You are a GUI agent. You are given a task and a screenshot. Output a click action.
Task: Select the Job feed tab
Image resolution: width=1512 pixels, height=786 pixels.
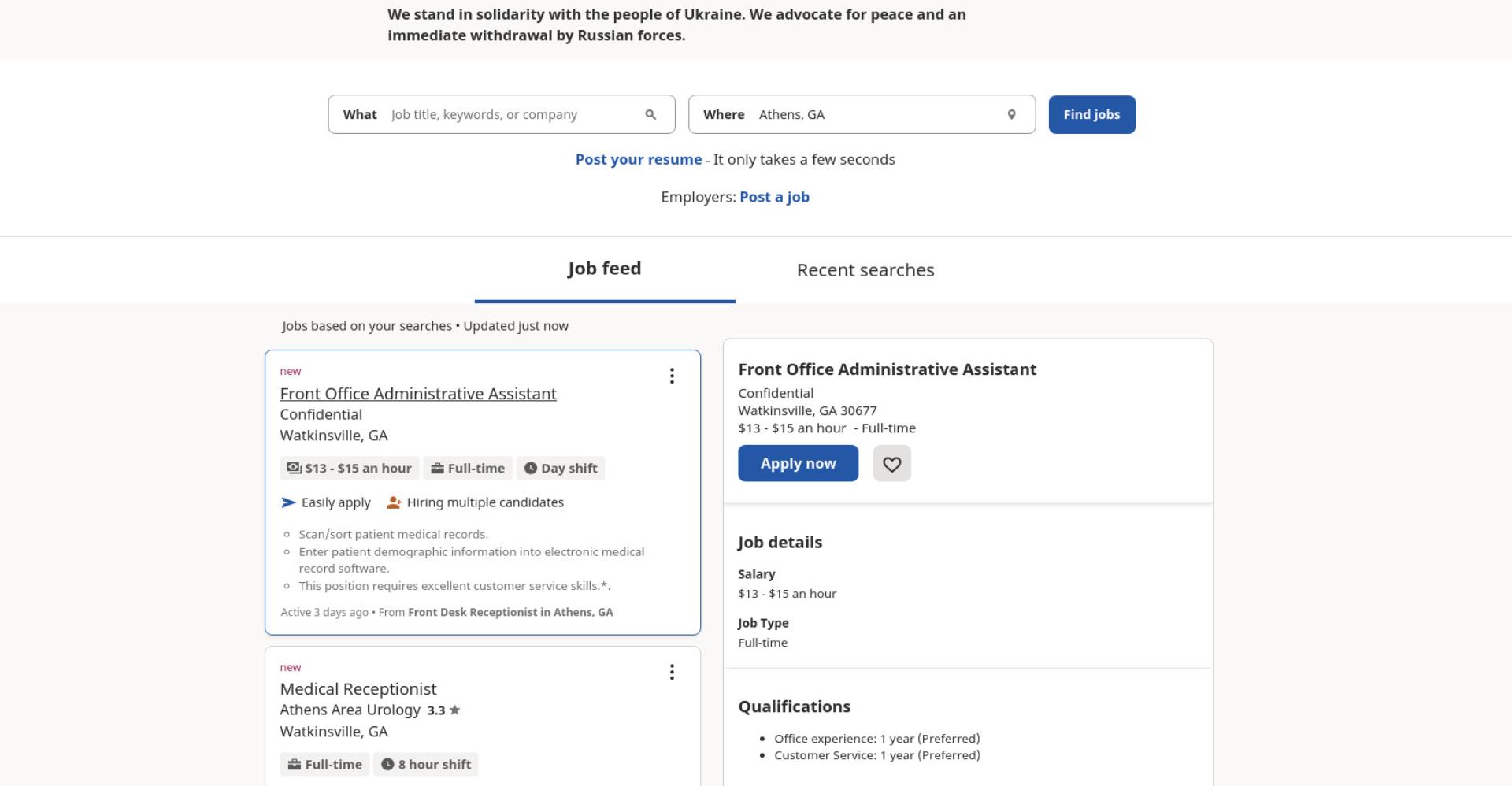point(605,269)
